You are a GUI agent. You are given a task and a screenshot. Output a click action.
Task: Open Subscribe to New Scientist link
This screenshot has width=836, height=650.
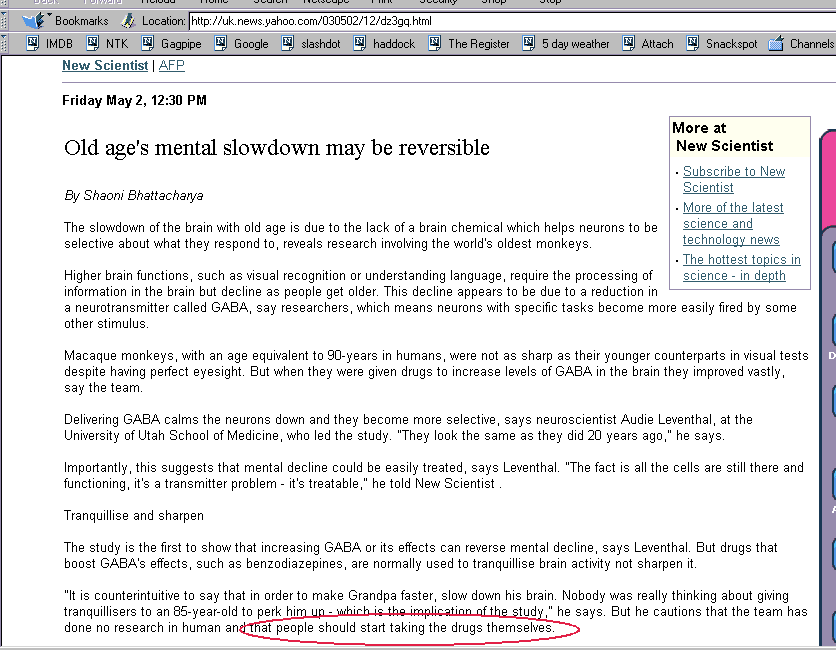click(x=734, y=179)
